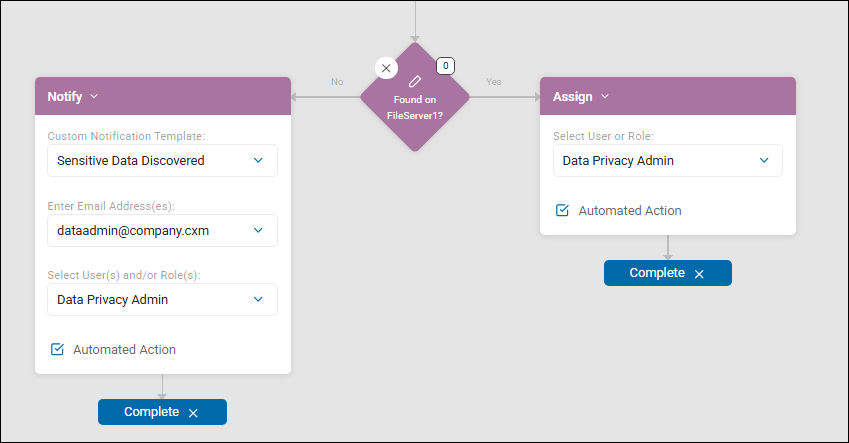The height and width of the screenshot is (443, 849).
Task: Open Data Privacy Admin dropdown in Notify
Action: 162,299
